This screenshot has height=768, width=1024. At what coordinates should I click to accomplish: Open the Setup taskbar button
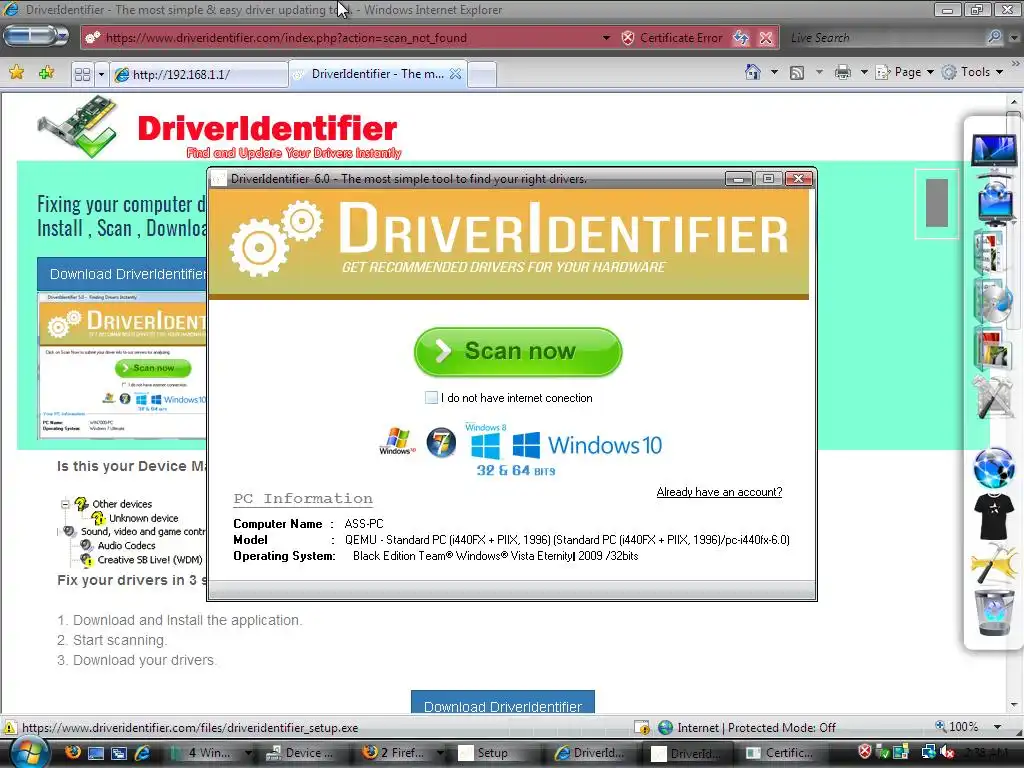(493, 753)
